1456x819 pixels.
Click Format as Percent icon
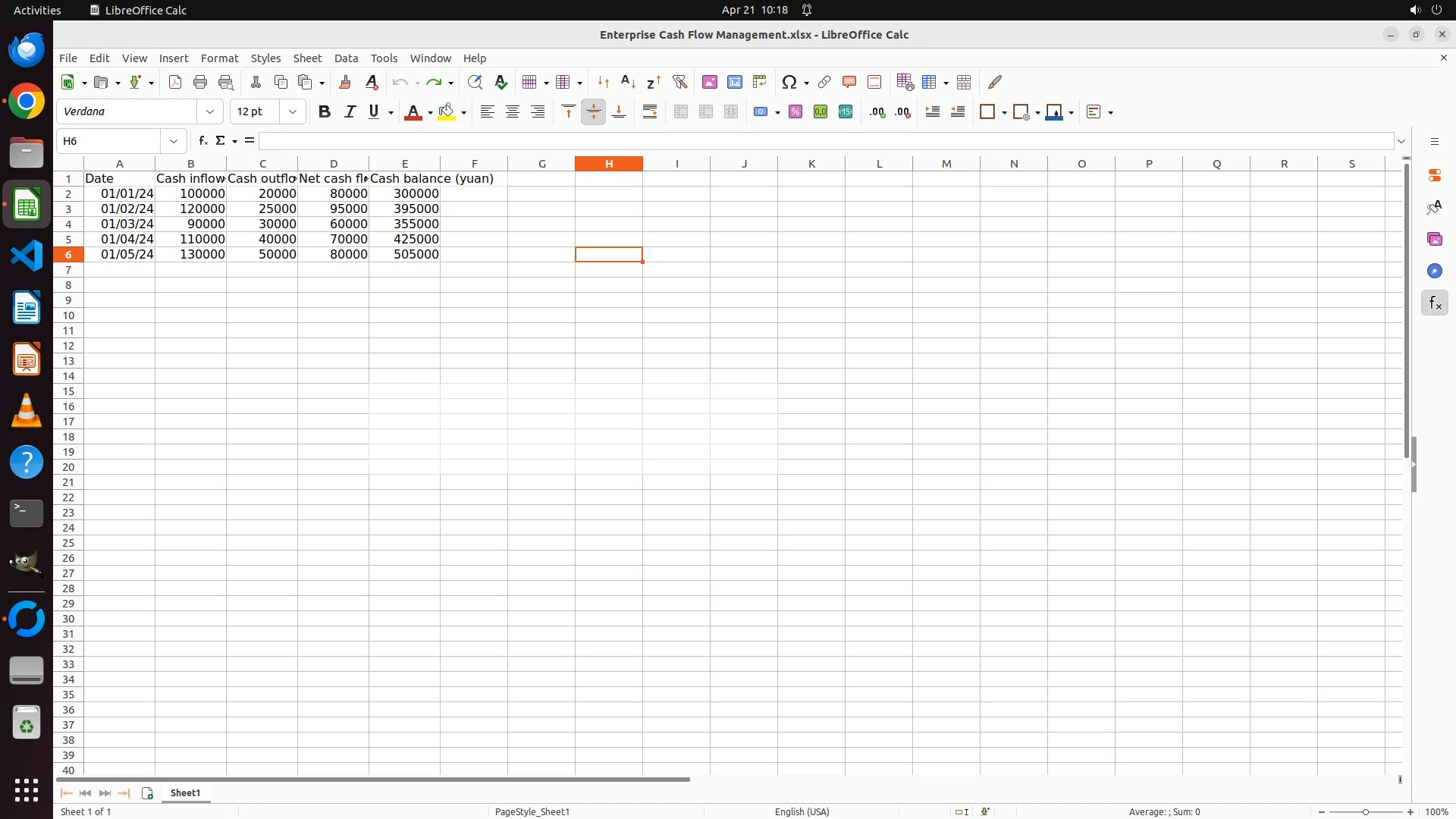click(795, 112)
